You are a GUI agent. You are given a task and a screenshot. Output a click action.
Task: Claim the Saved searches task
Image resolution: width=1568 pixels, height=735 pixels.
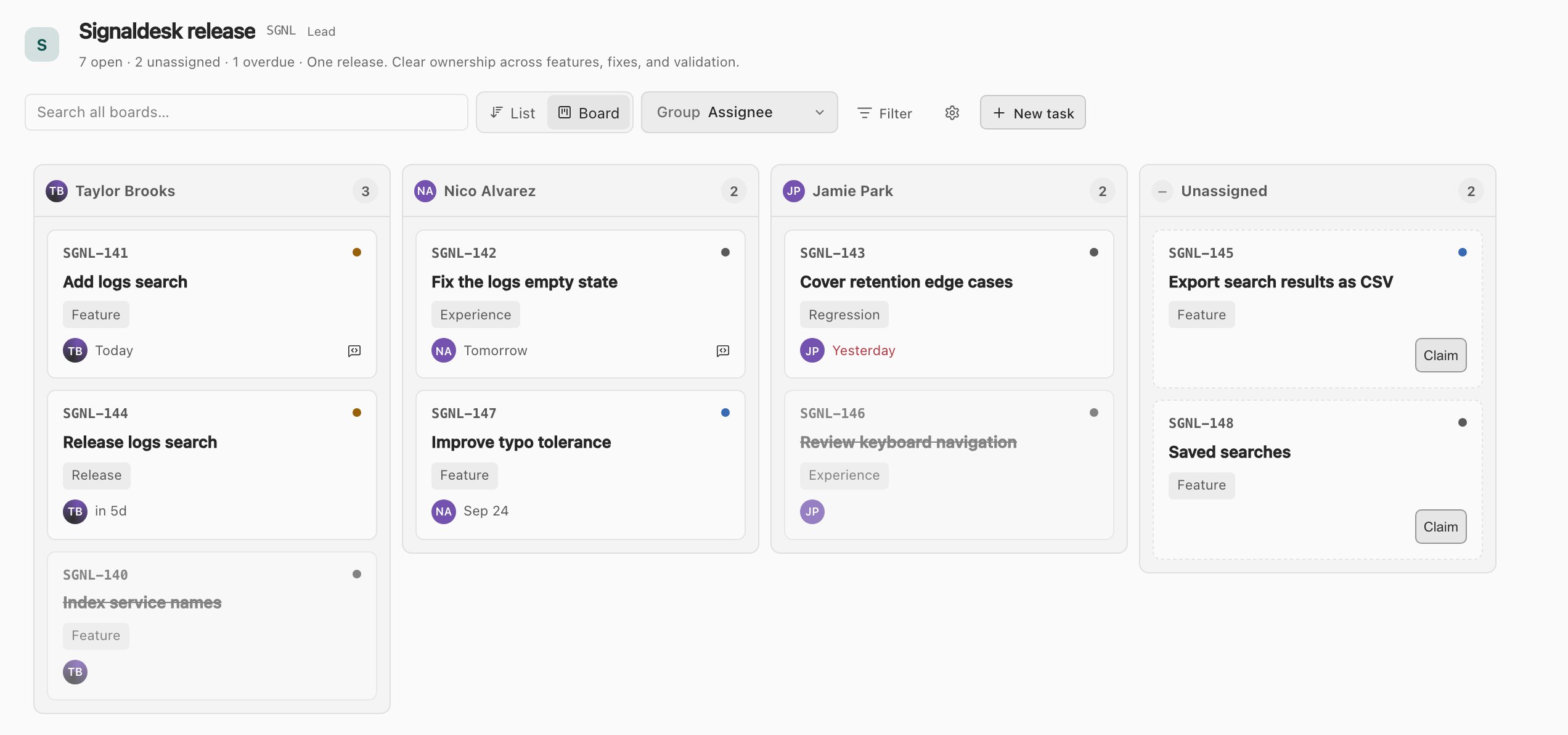(x=1441, y=527)
